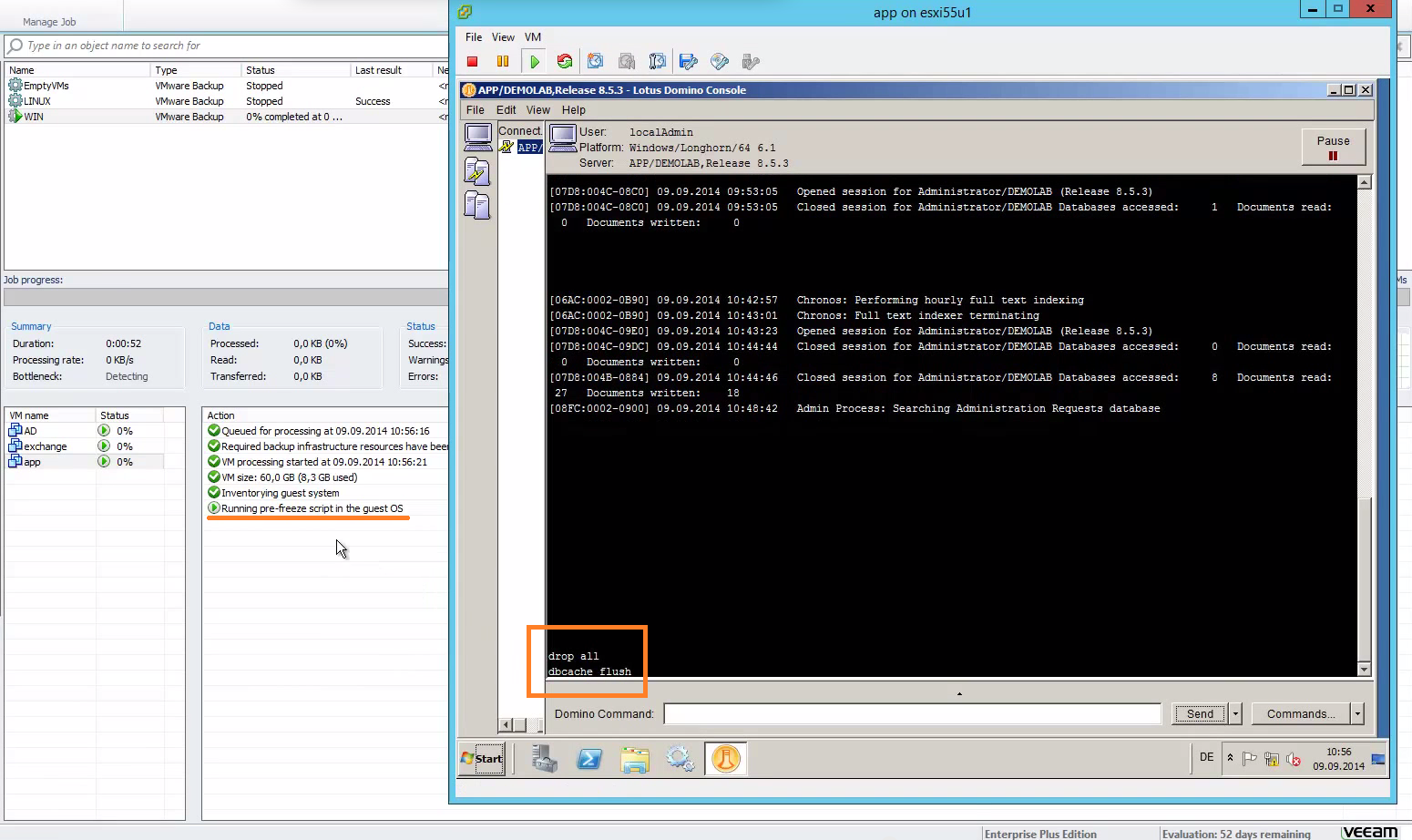Click the DE language indicator
Viewport: 1412px width, 840px height.
tap(1206, 757)
